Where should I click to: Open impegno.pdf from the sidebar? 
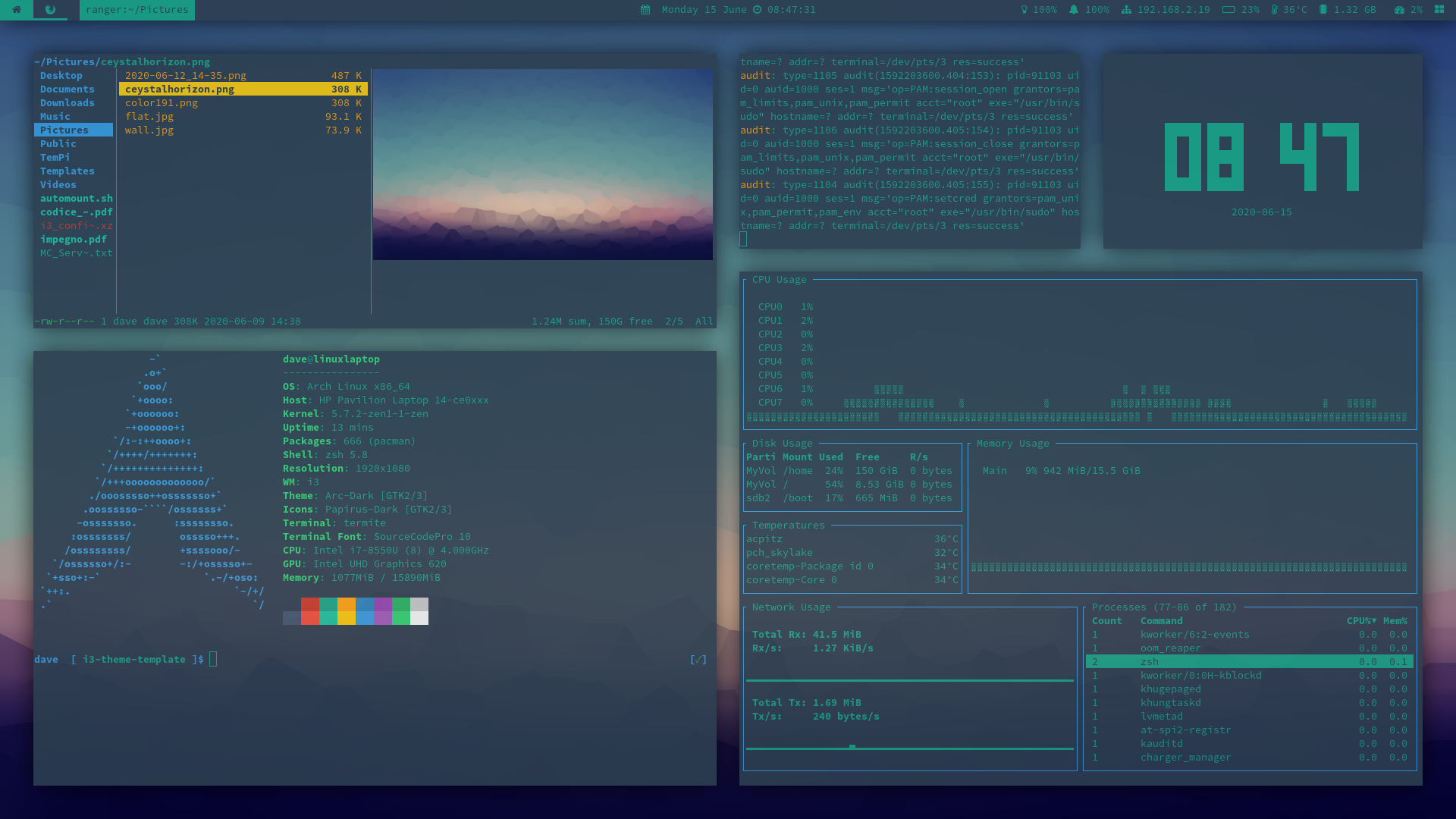pyautogui.click(x=74, y=239)
